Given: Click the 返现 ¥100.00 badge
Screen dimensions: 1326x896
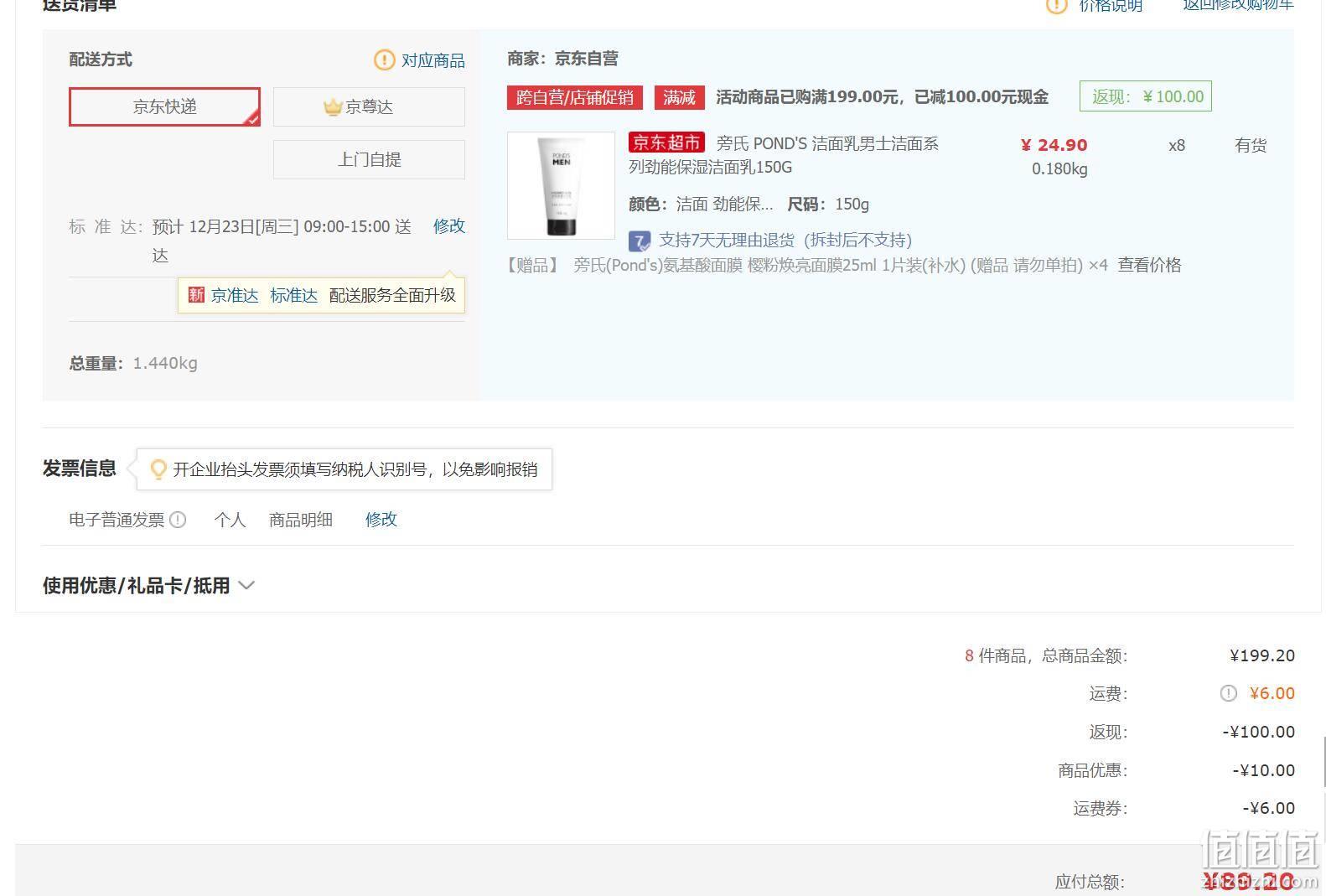Looking at the screenshot, I should coord(1146,96).
